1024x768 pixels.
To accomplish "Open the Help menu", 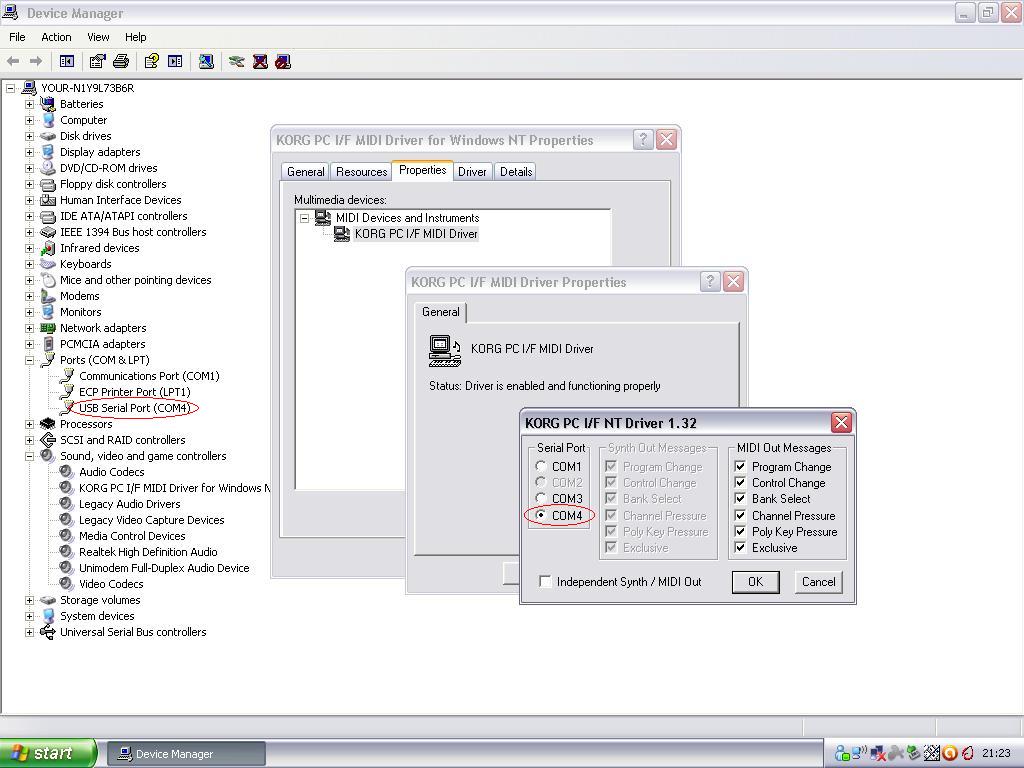I will 135,37.
